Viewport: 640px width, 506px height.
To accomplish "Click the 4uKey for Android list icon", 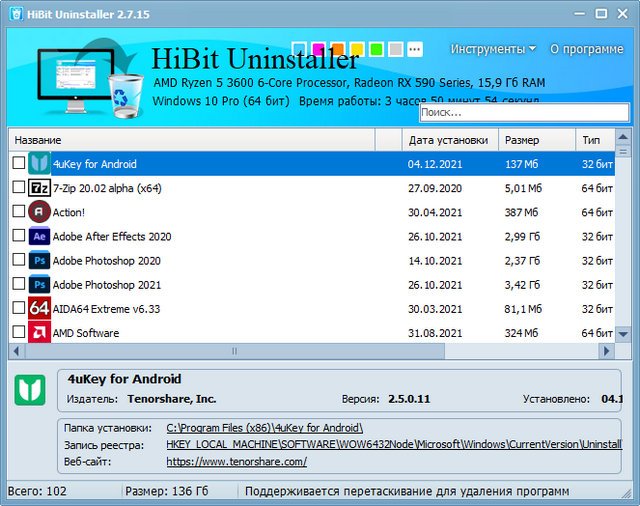I will (39, 163).
